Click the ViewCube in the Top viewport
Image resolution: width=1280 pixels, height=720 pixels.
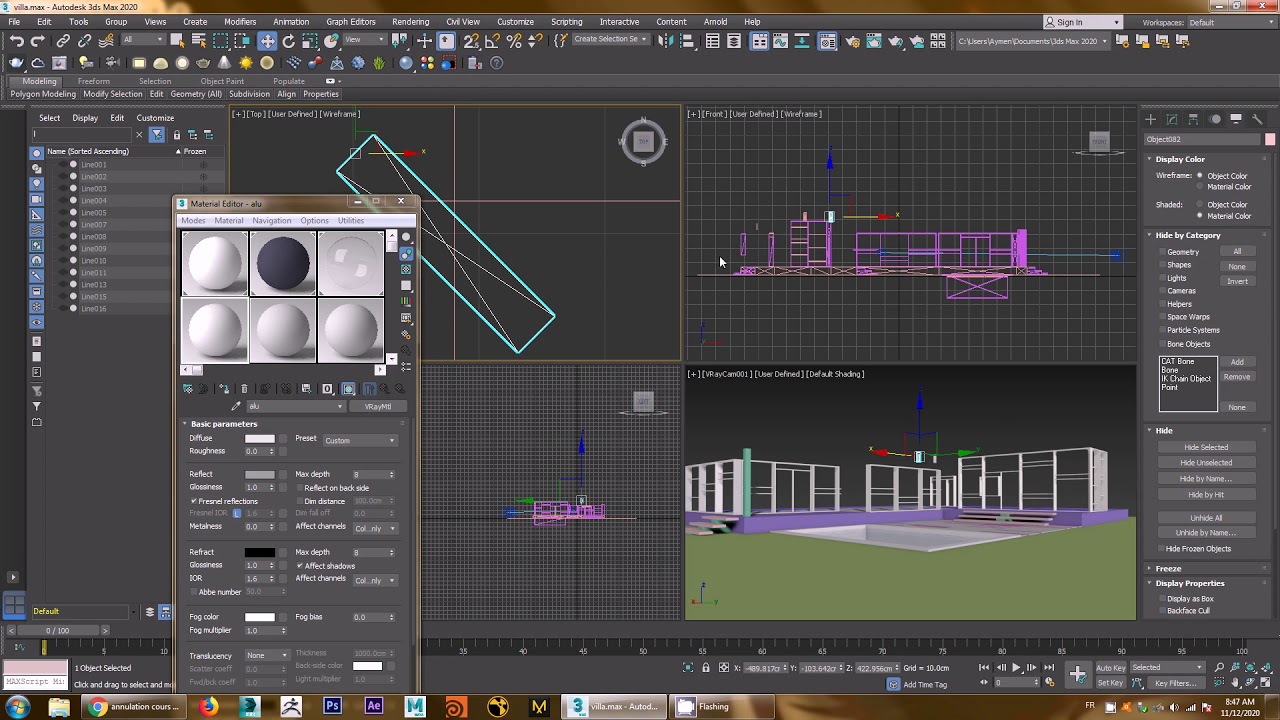[643, 141]
